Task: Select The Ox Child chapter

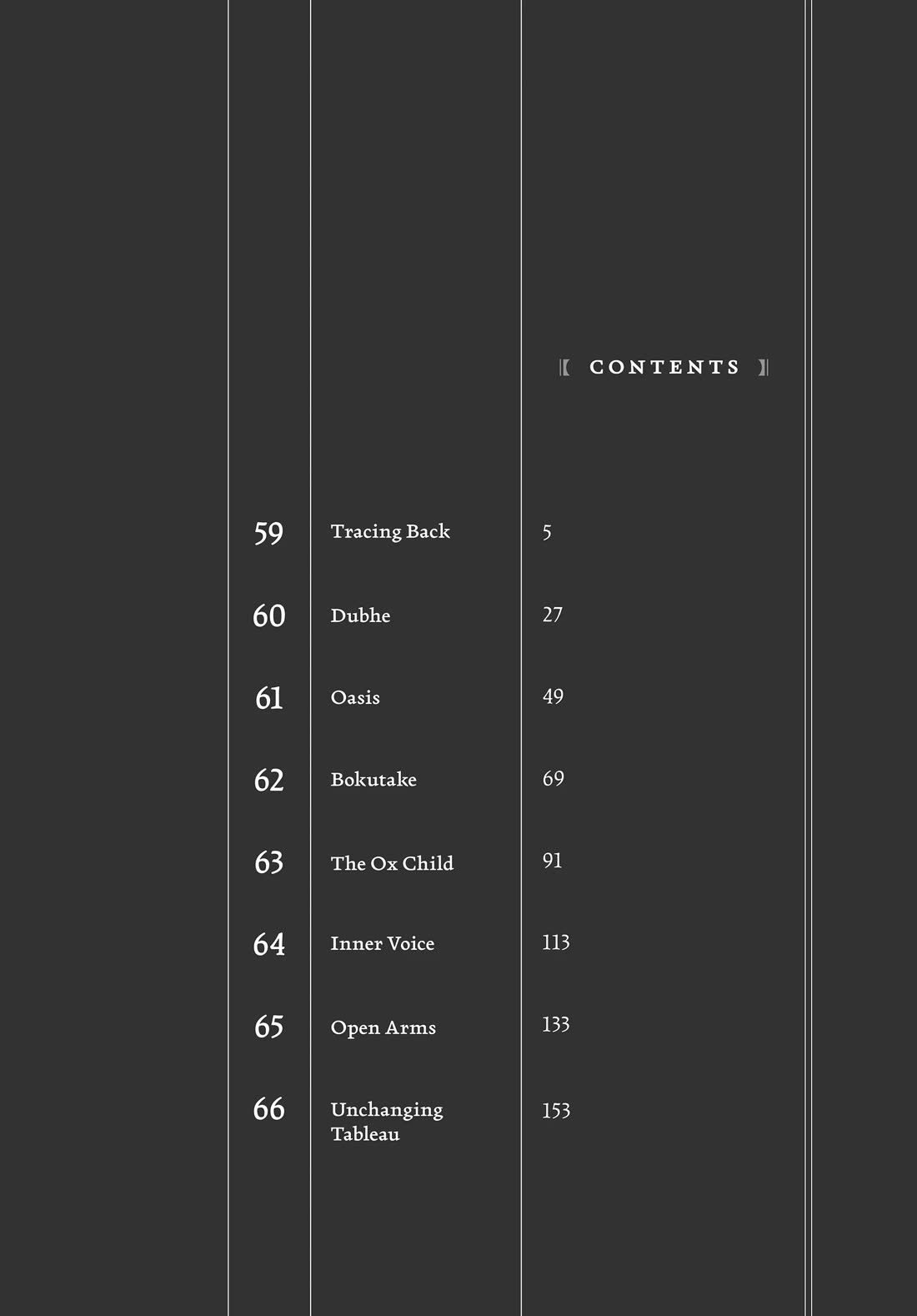Action: click(x=392, y=863)
